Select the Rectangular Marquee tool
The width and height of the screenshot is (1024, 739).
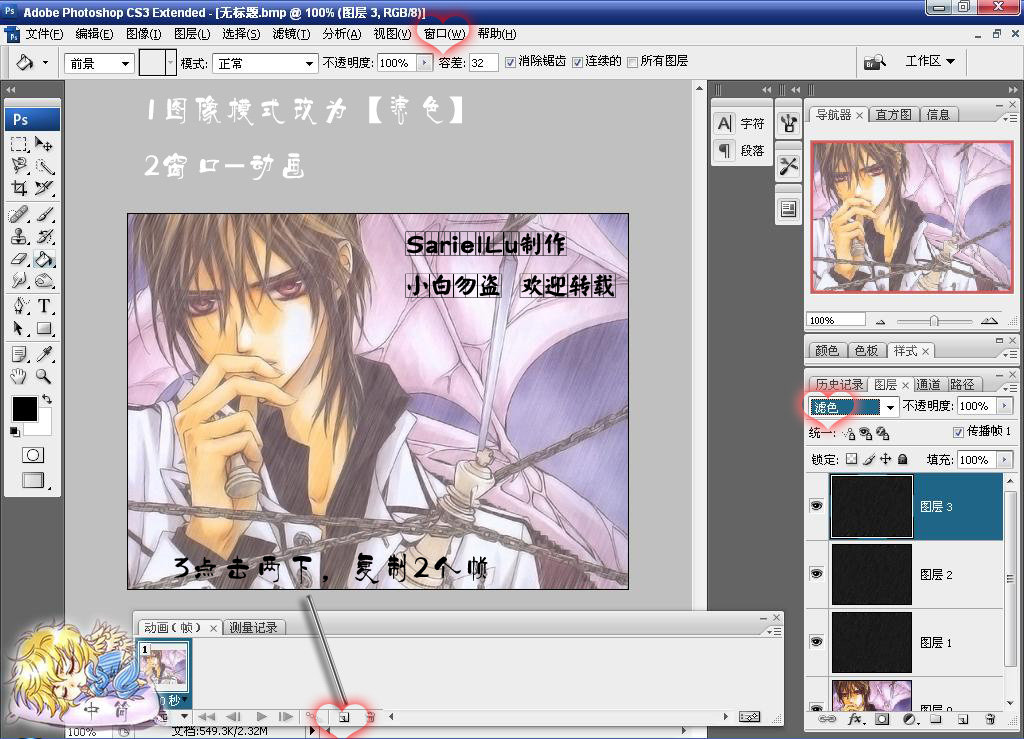click(19, 144)
